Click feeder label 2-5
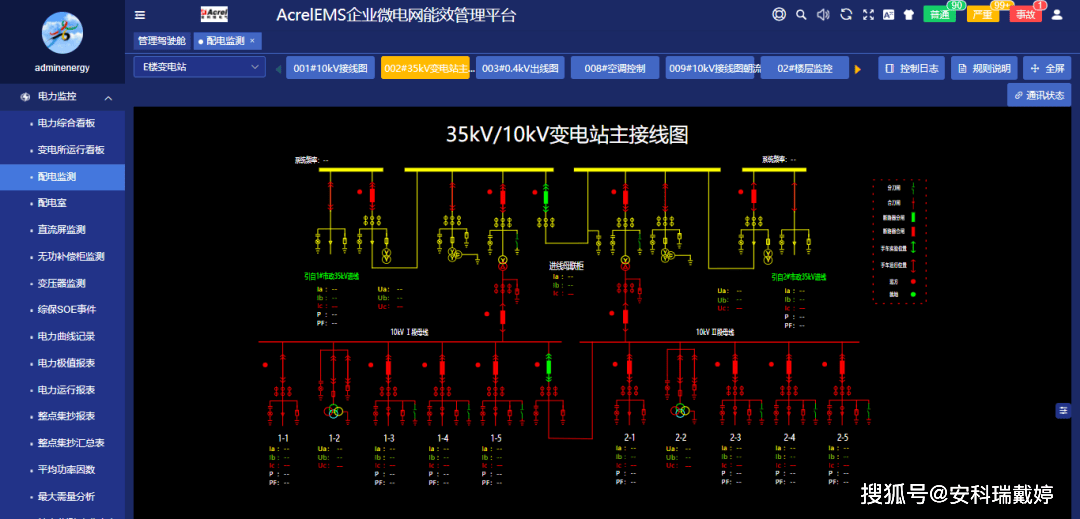 point(842,438)
